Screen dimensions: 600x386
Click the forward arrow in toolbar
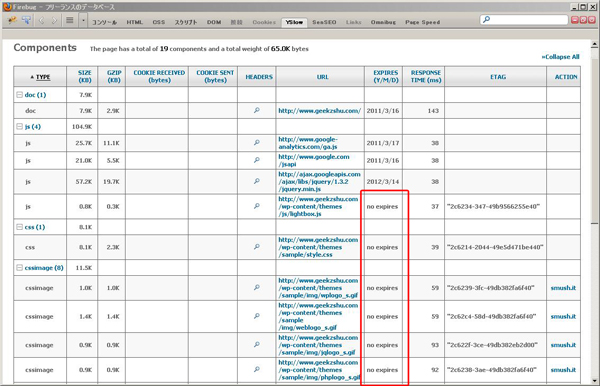tap(54, 20)
